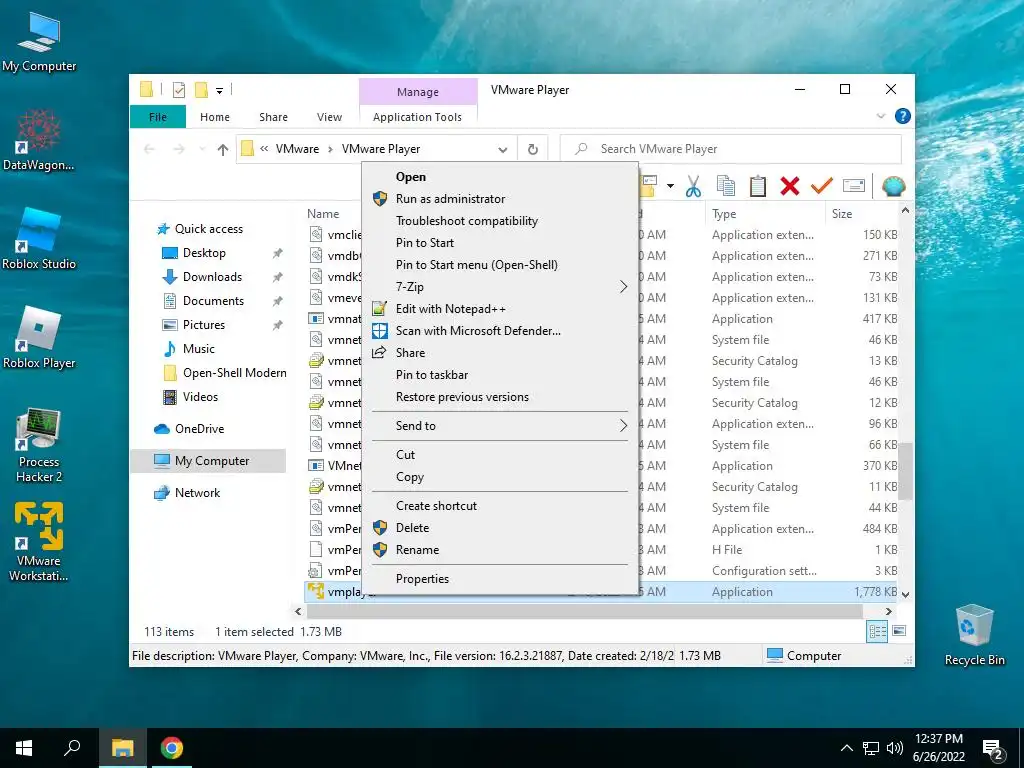The height and width of the screenshot is (768, 1024).
Task: Click the taskbar search magnifier icon
Action: click(x=72, y=748)
